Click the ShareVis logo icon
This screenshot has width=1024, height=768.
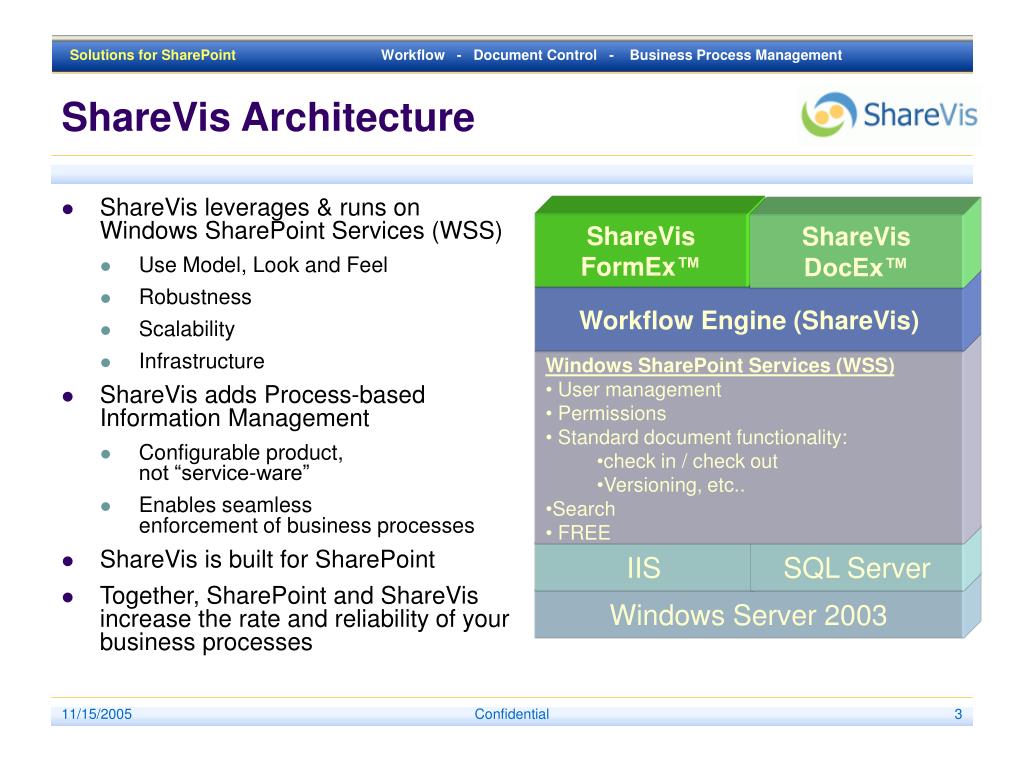tap(829, 114)
